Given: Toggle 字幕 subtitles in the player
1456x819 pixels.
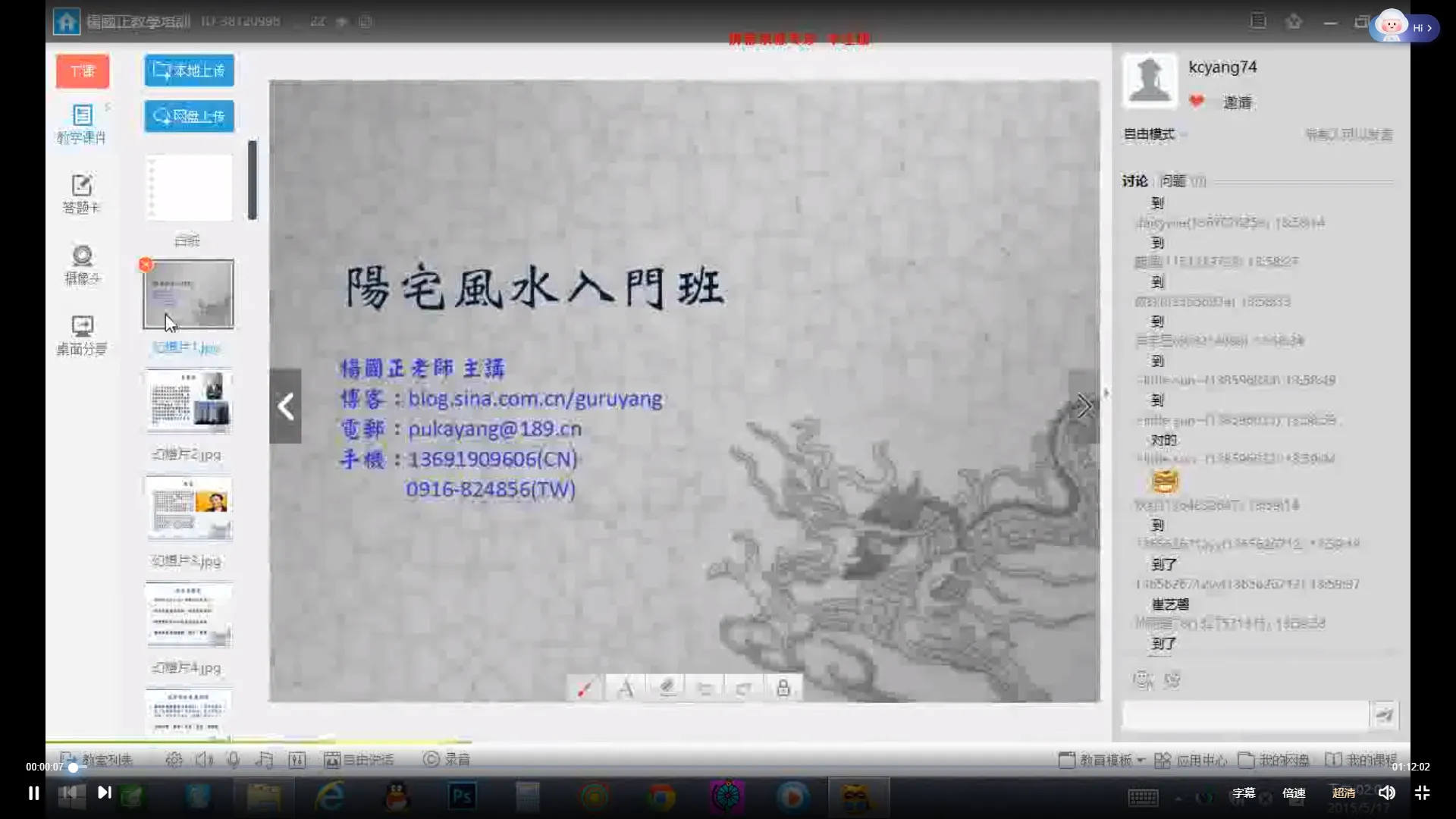Looking at the screenshot, I should coord(1244,792).
